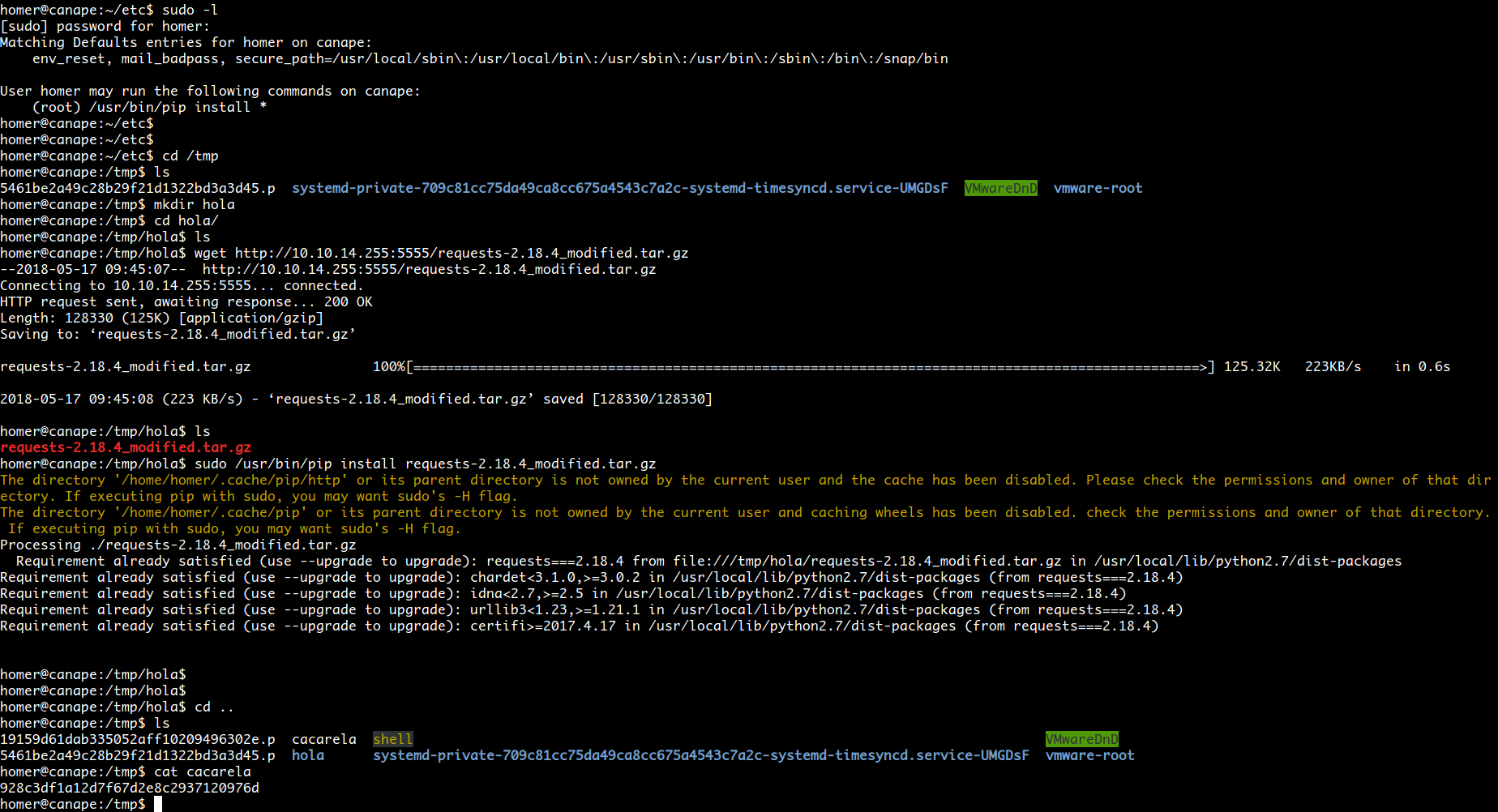Click the idna requirement satisfied line

(563, 593)
